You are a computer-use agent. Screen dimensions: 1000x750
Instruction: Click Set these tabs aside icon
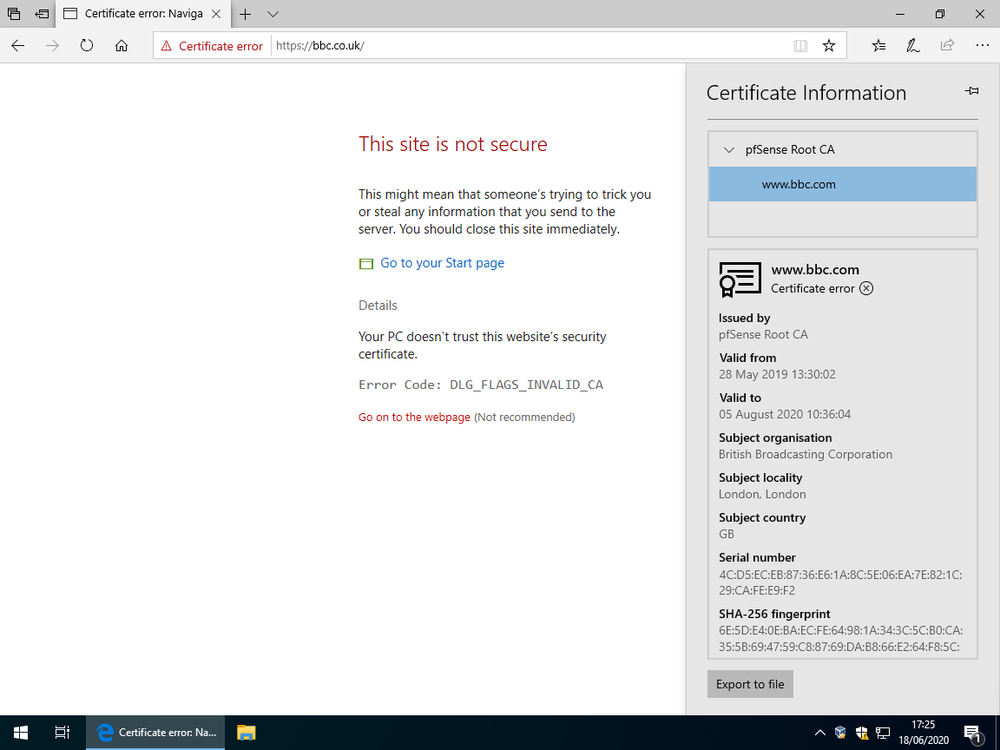(42, 13)
